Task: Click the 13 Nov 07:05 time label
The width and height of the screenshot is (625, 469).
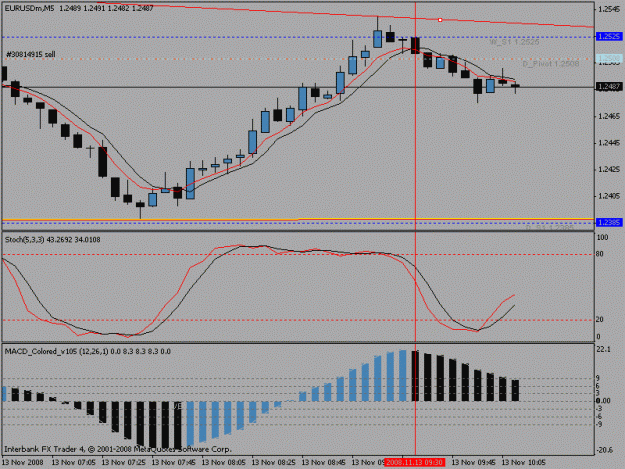Action: coord(73,462)
